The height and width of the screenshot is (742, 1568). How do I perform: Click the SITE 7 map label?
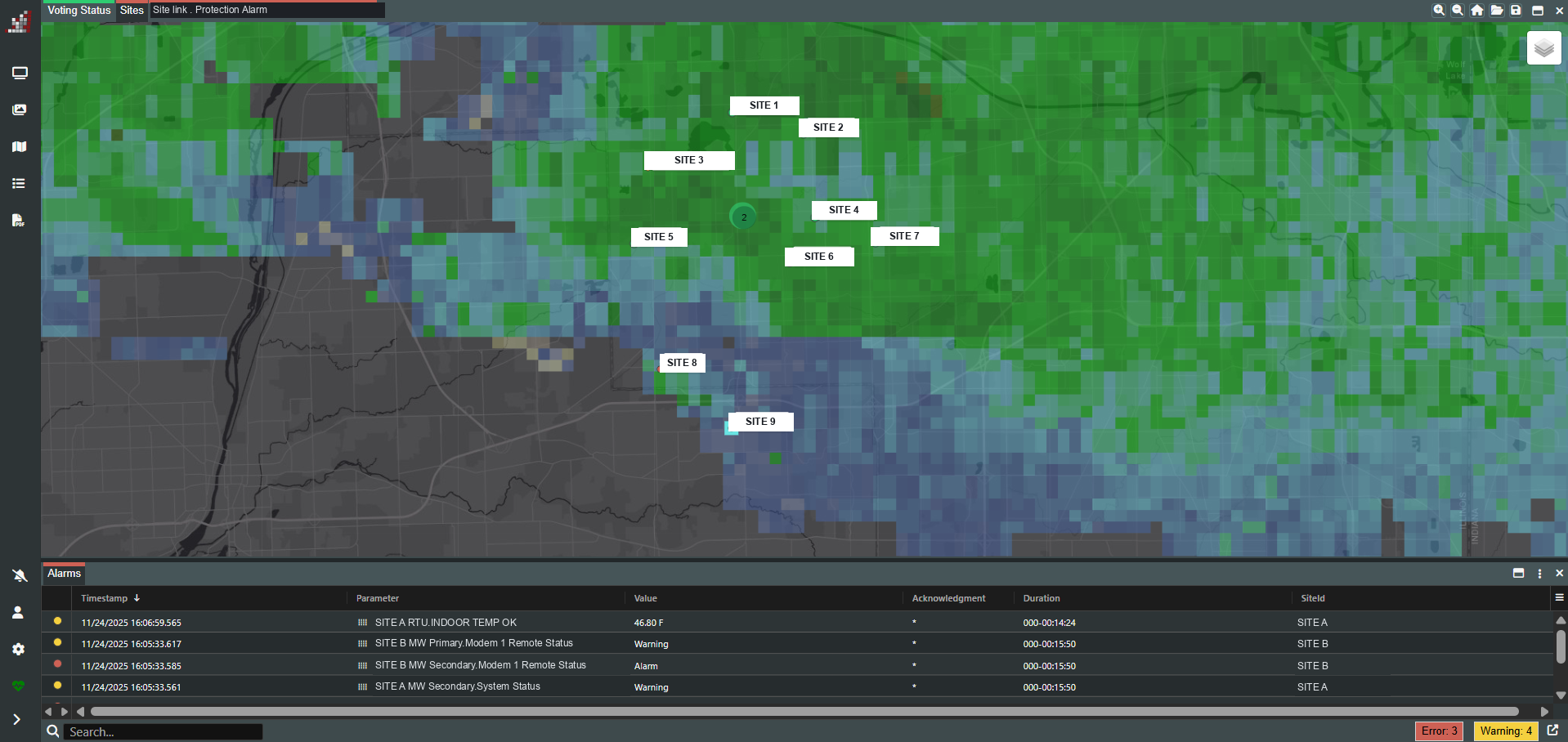[904, 236]
